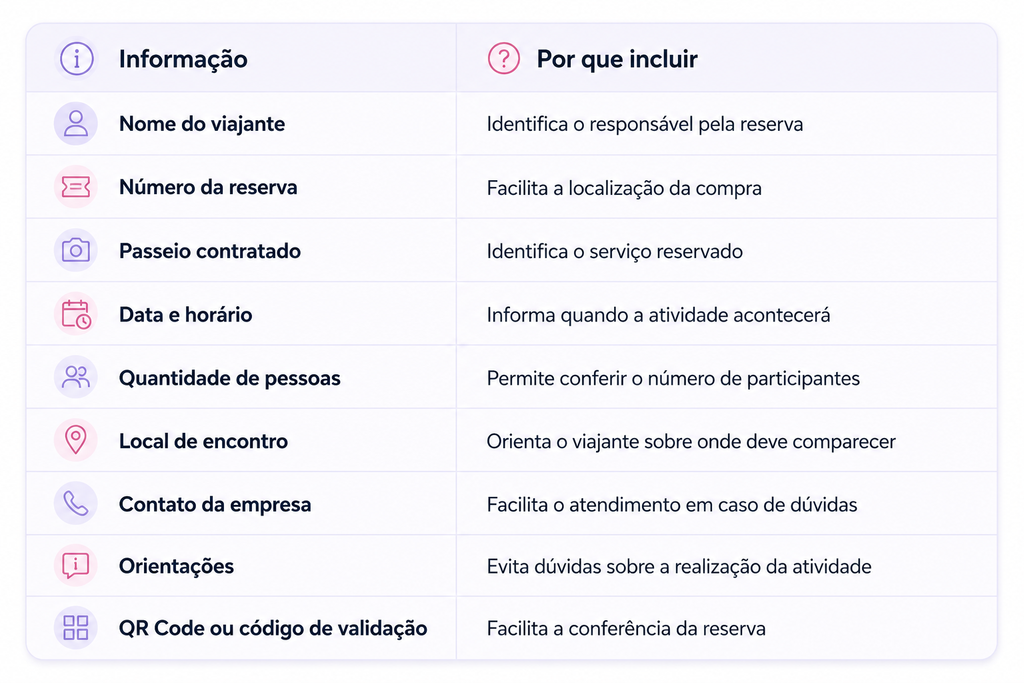Select the camera icon for Passeio contratado

(76, 250)
